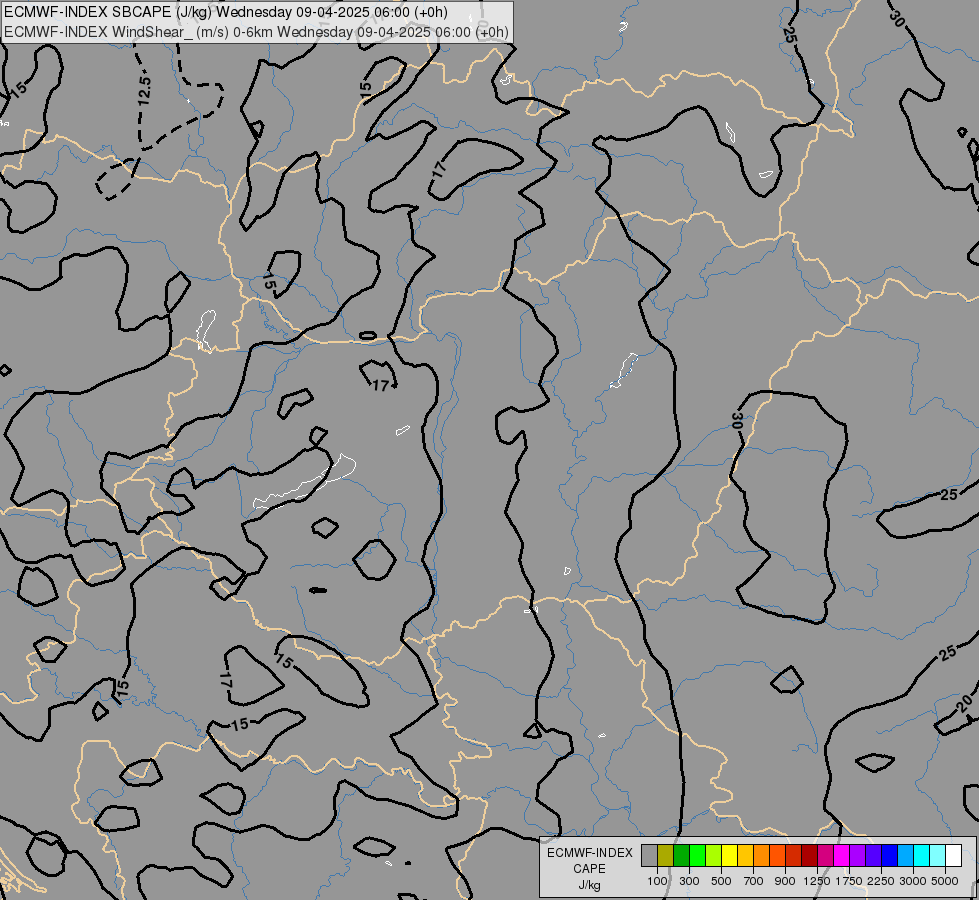Click the 2250 legend value
The height and width of the screenshot is (900, 979).
pos(881,881)
